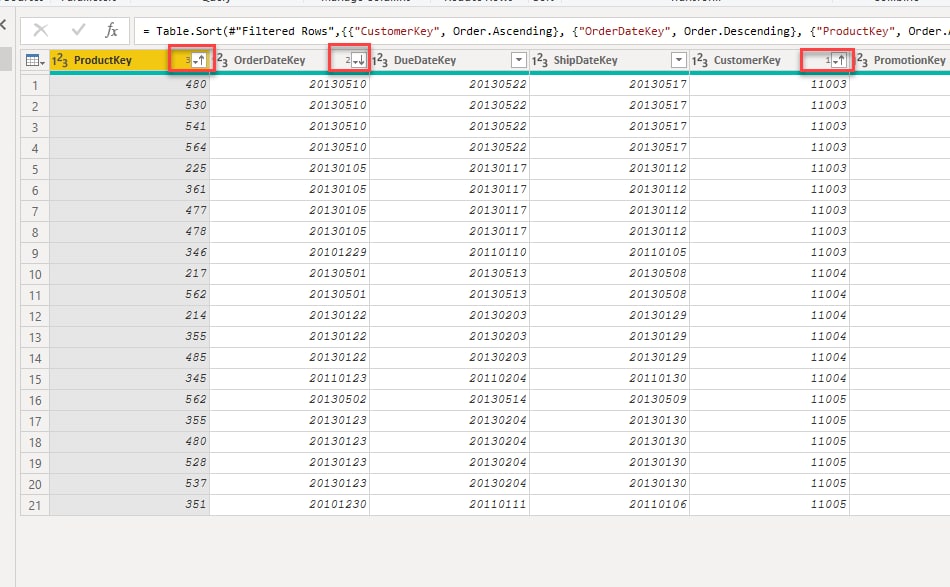This screenshot has height=587, width=950.
Task: Click ProductKey cell 485 in row 14
Action: coord(130,357)
